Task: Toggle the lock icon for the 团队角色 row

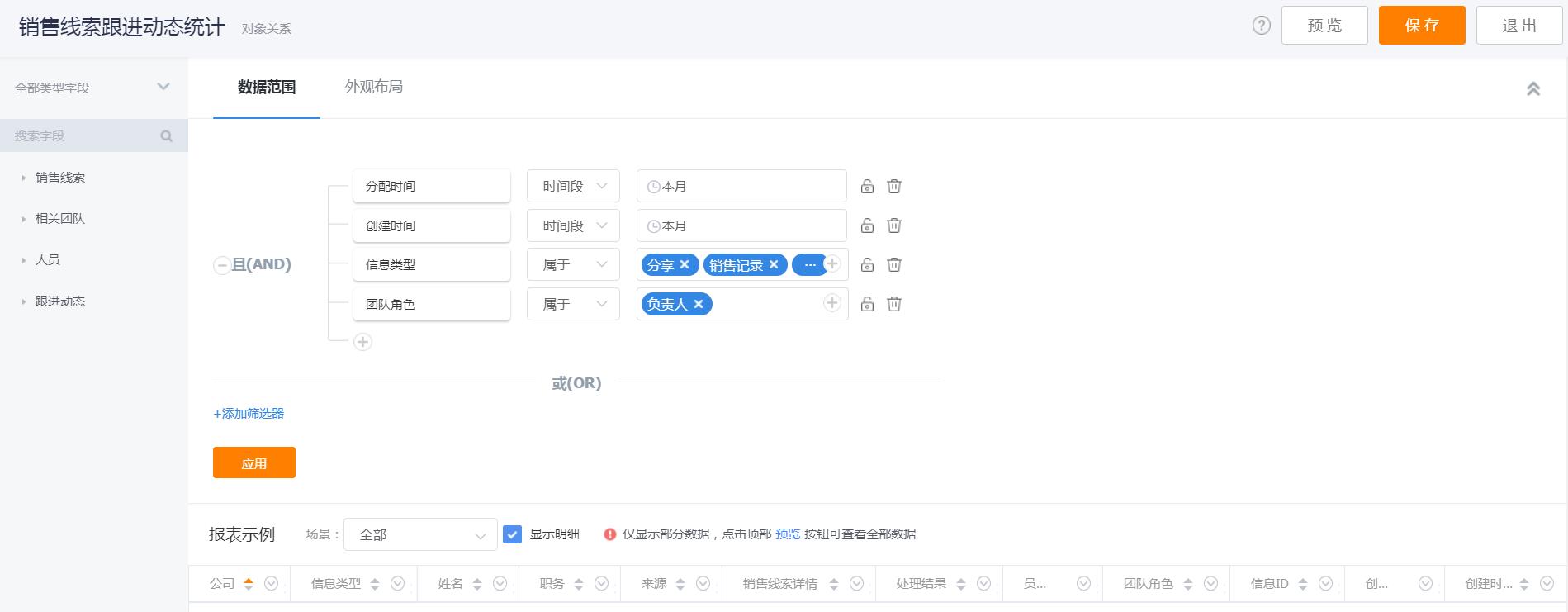Action: point(867,305)
